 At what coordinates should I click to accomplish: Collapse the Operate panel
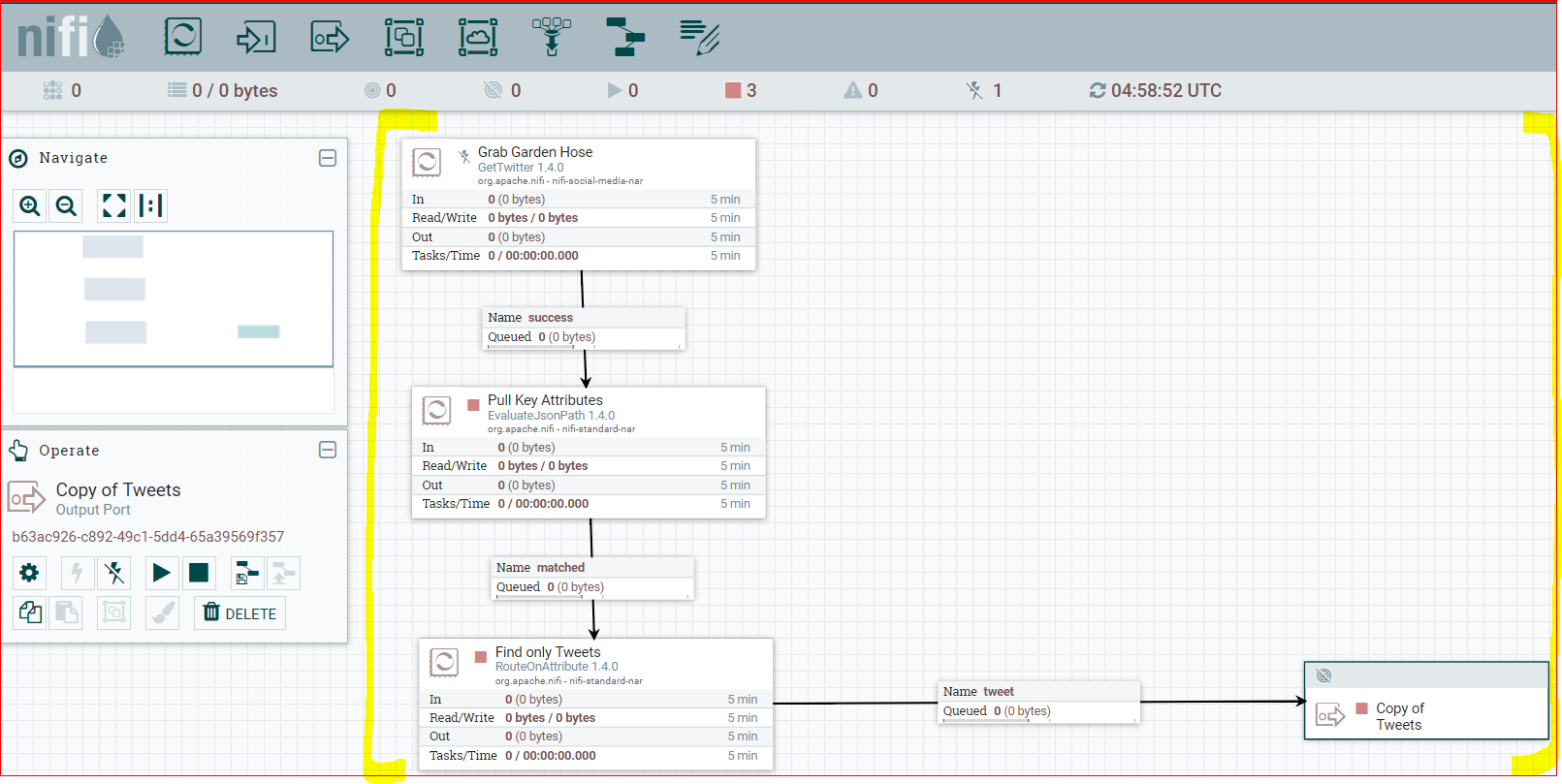click(x=328, y=450)
